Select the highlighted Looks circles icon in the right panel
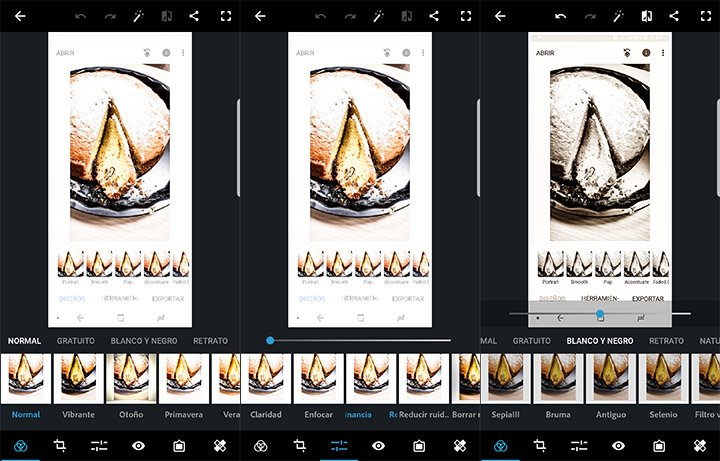This screenshot has width=720, height=461. click(x=501, y=445)
